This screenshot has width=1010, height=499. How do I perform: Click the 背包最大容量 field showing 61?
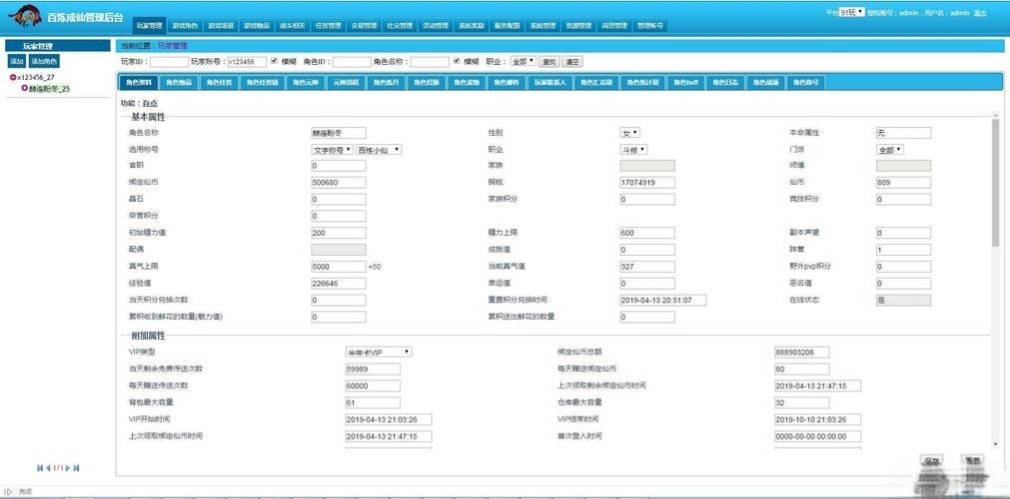pyautogui.click(x=373, y=402)
